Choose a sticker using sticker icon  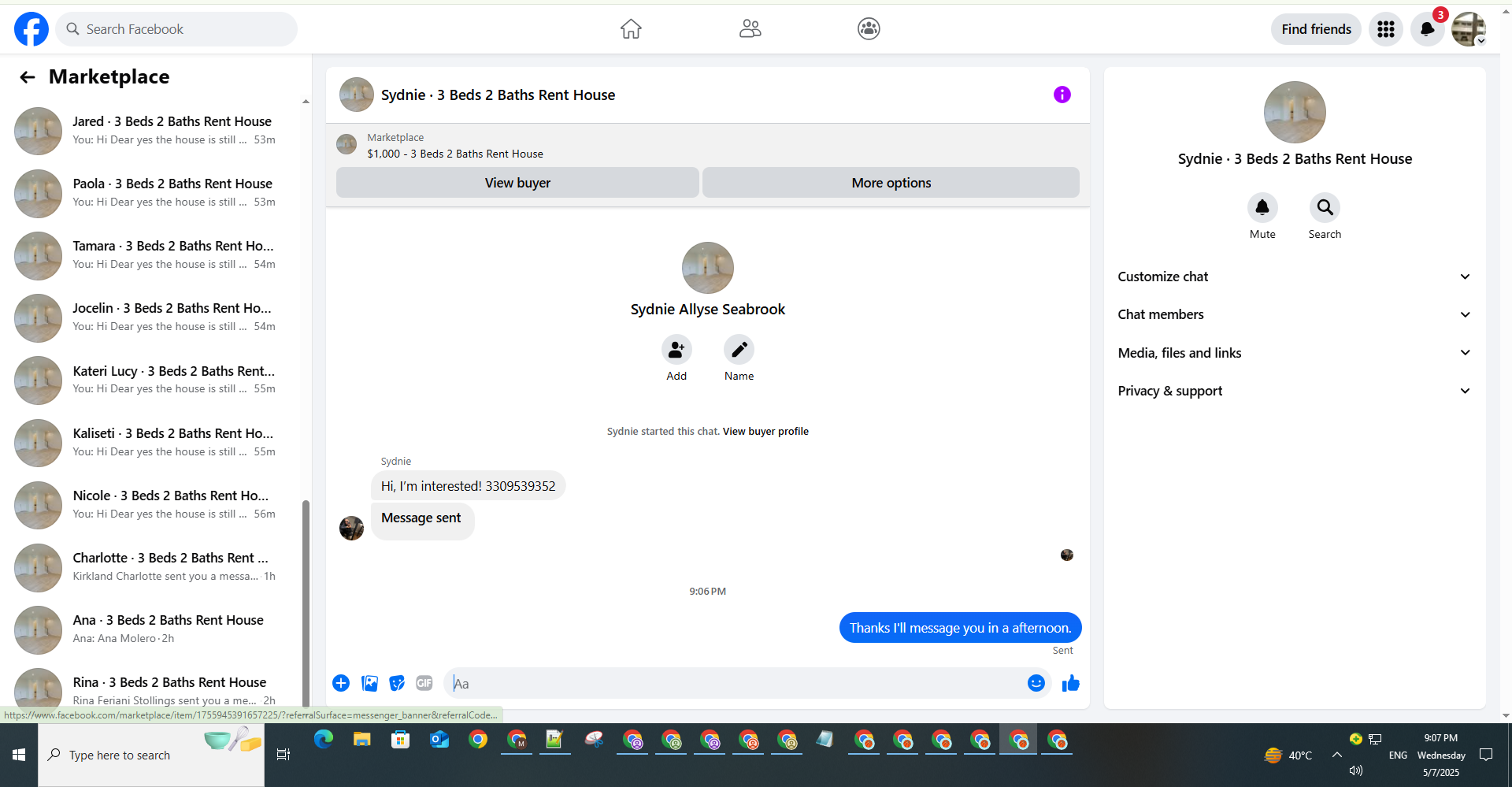click(397, 683)
